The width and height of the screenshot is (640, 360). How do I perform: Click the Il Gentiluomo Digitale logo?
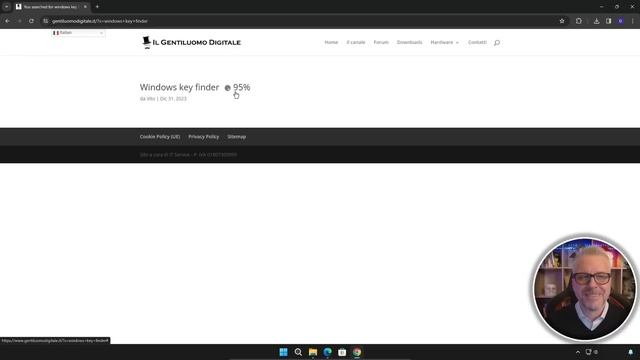pos(191,42)
